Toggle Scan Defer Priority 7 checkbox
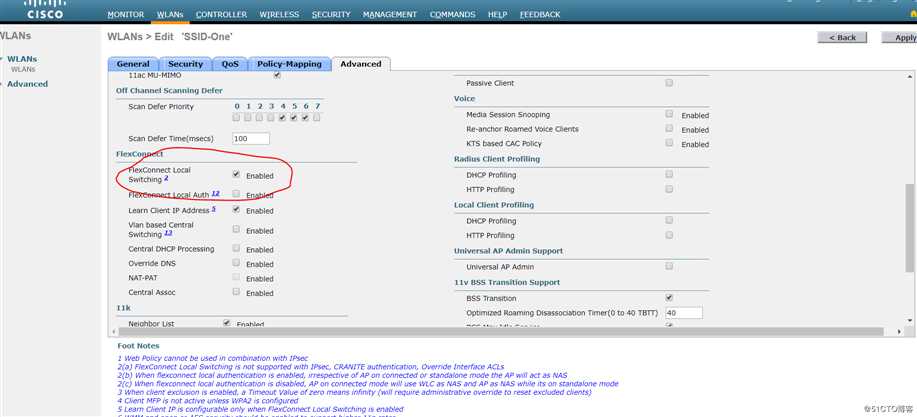This screenshot has height=417, width=917. coord(316,117)
